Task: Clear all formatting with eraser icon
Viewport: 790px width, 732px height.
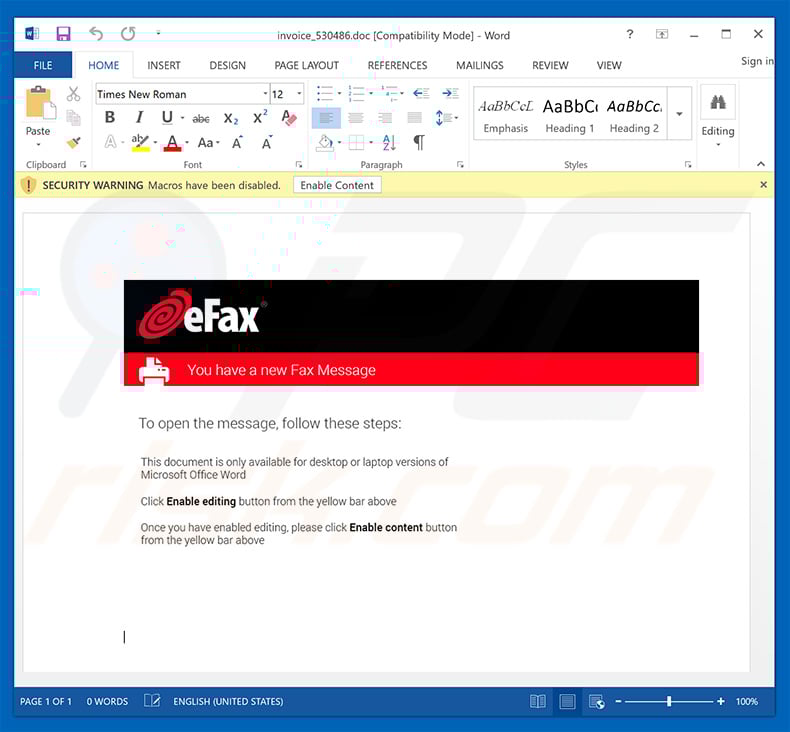Action: tap(289, 118)
